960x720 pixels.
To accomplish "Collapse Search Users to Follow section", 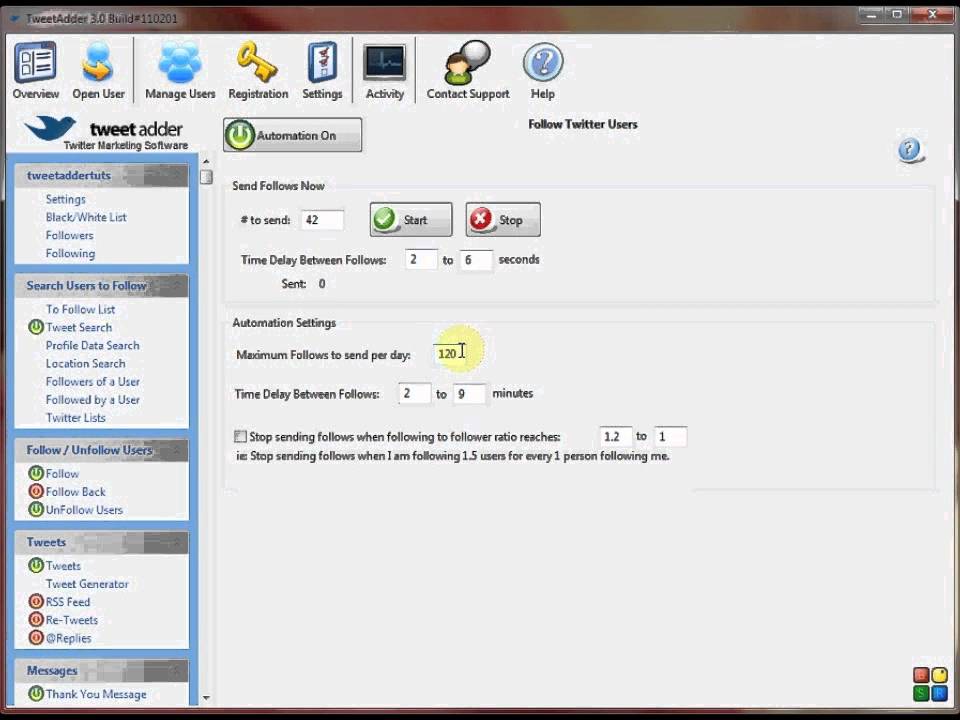I will tap(176, 285).
